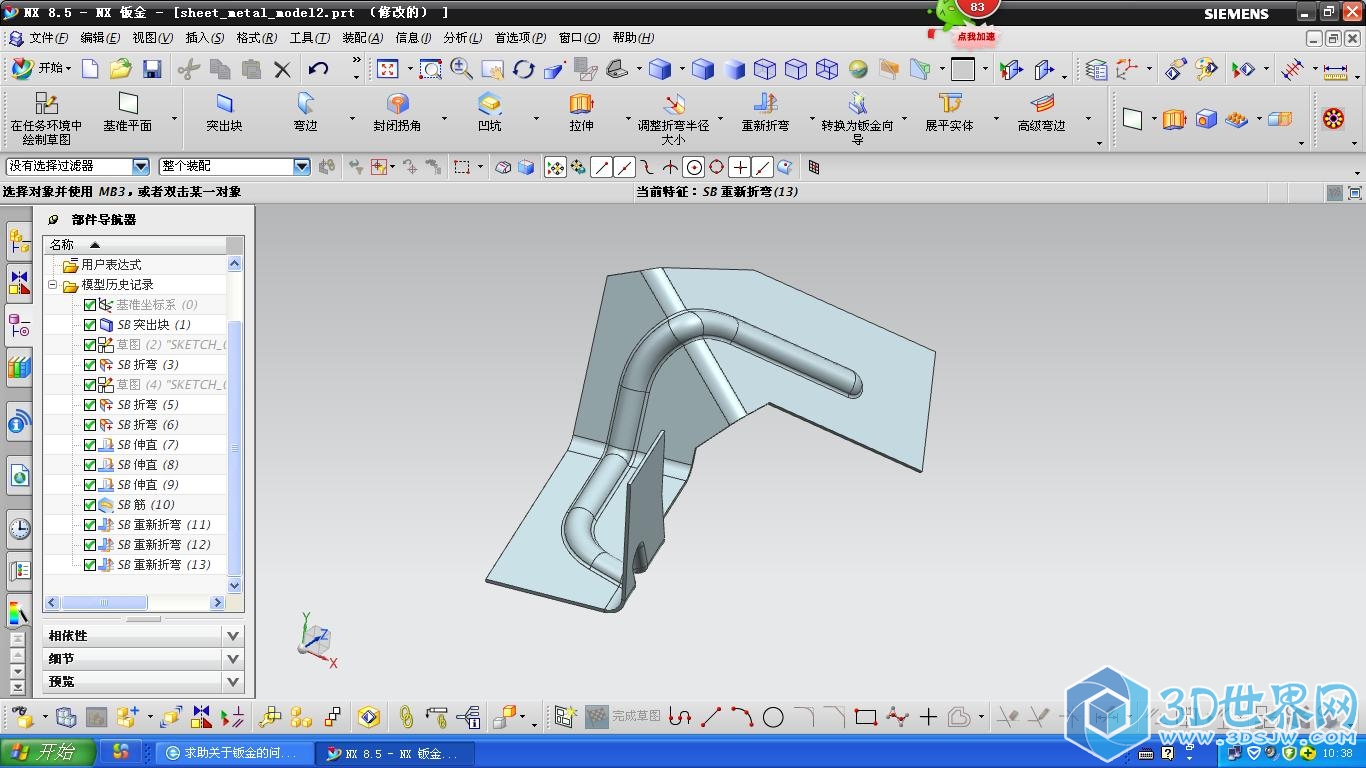Open the 插入(S) menu

[x=205, y=38]
